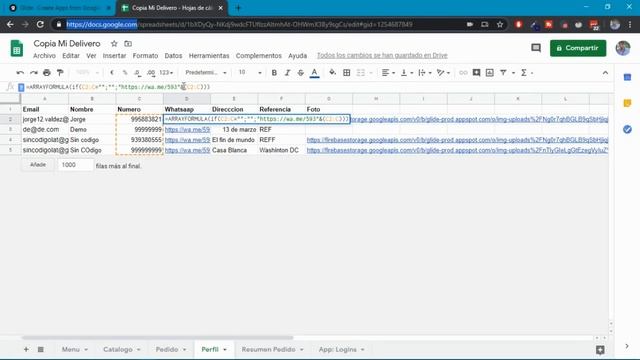This screenshot has height=360, width=640.
Task: Toggle strikethrough formatting
Action: click(x=301, y=73)
